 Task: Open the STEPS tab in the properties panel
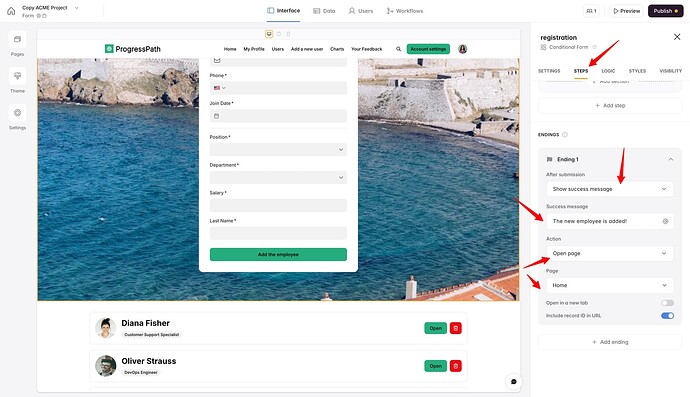(x=581, y=71)
